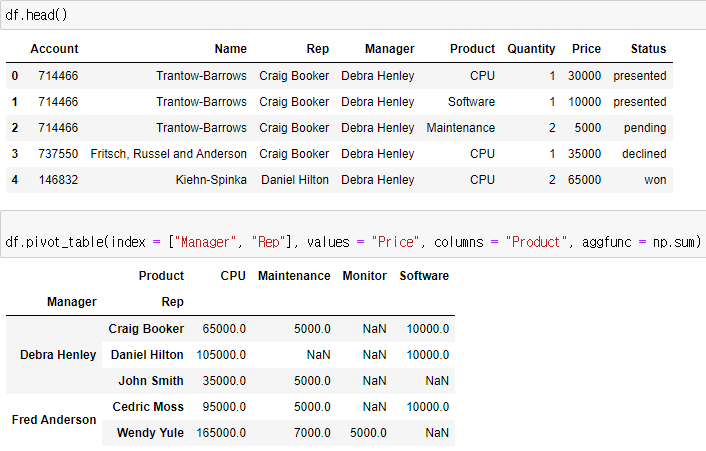This screenshot has width=706, height=451.
Task: Click the declined status cell
Action: [x=644, y=154]
